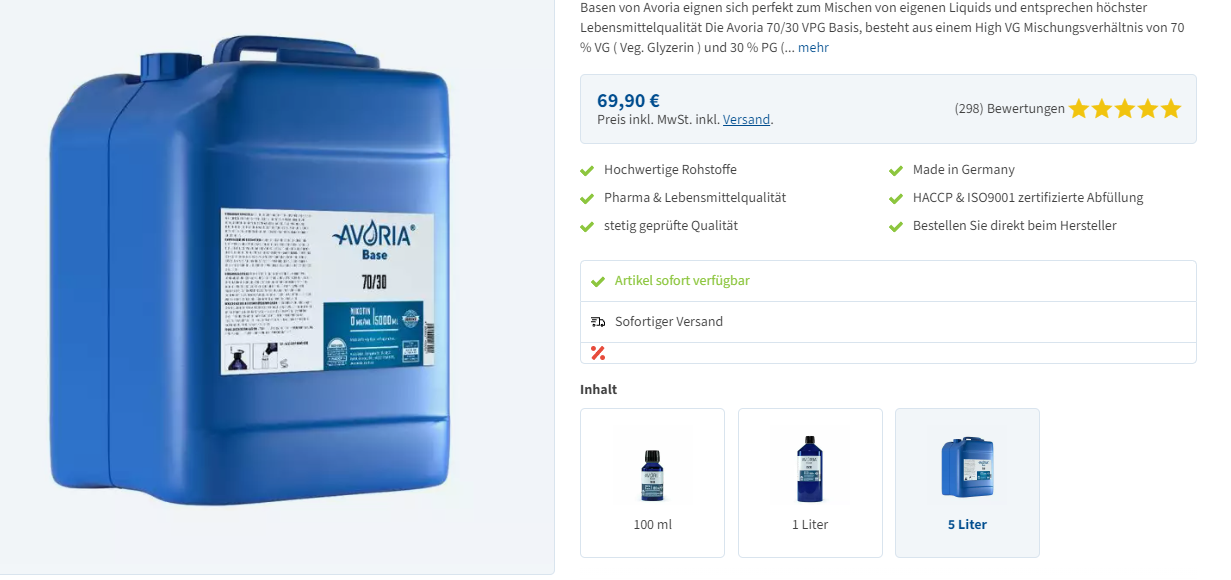Select the 5 Liter content option

coord(967,483)
